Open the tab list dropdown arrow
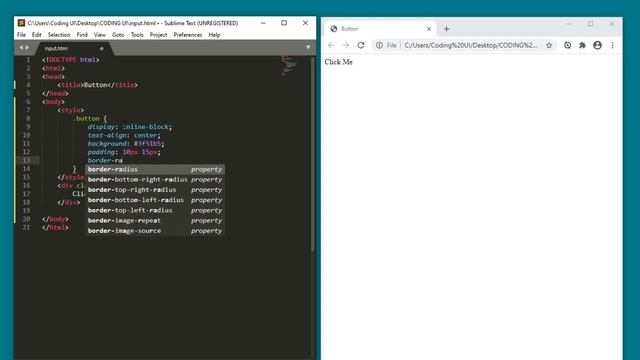The image size is (640, 360). [x=308, y=47]
